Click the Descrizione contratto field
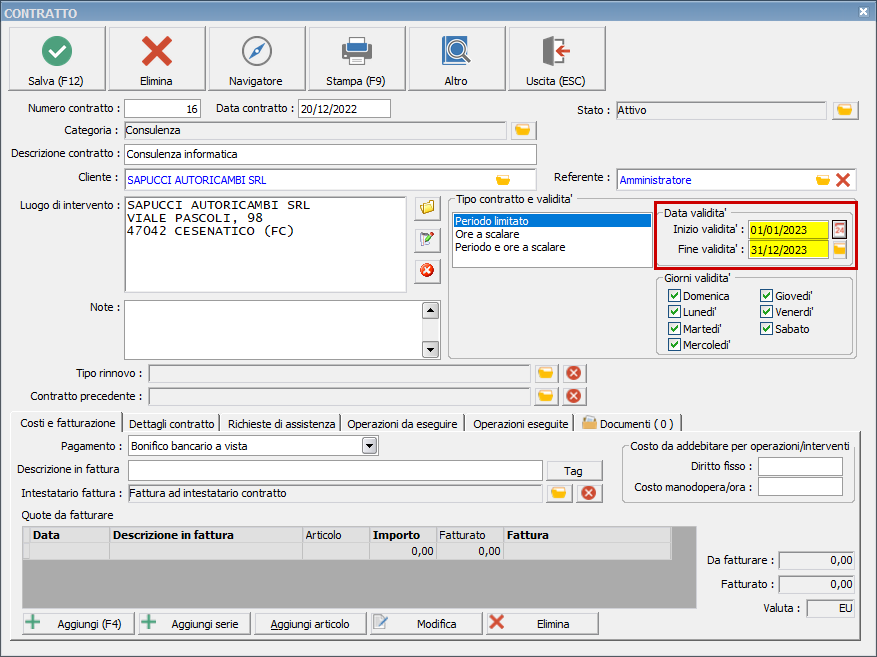Viewport: 877px width, 657px height. (330, 154)
